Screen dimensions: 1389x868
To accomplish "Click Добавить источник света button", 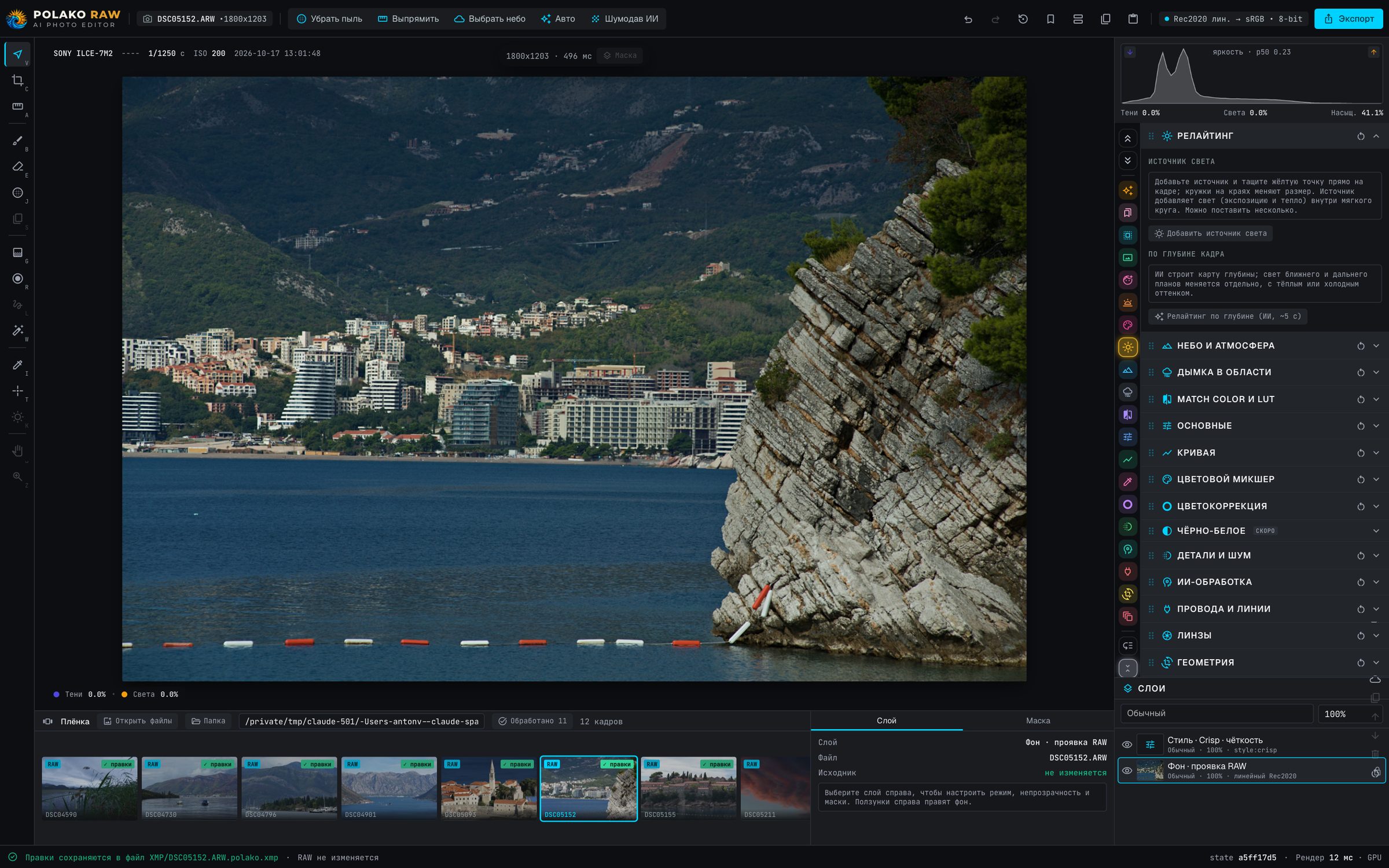I will click(x=1210, y=233).
